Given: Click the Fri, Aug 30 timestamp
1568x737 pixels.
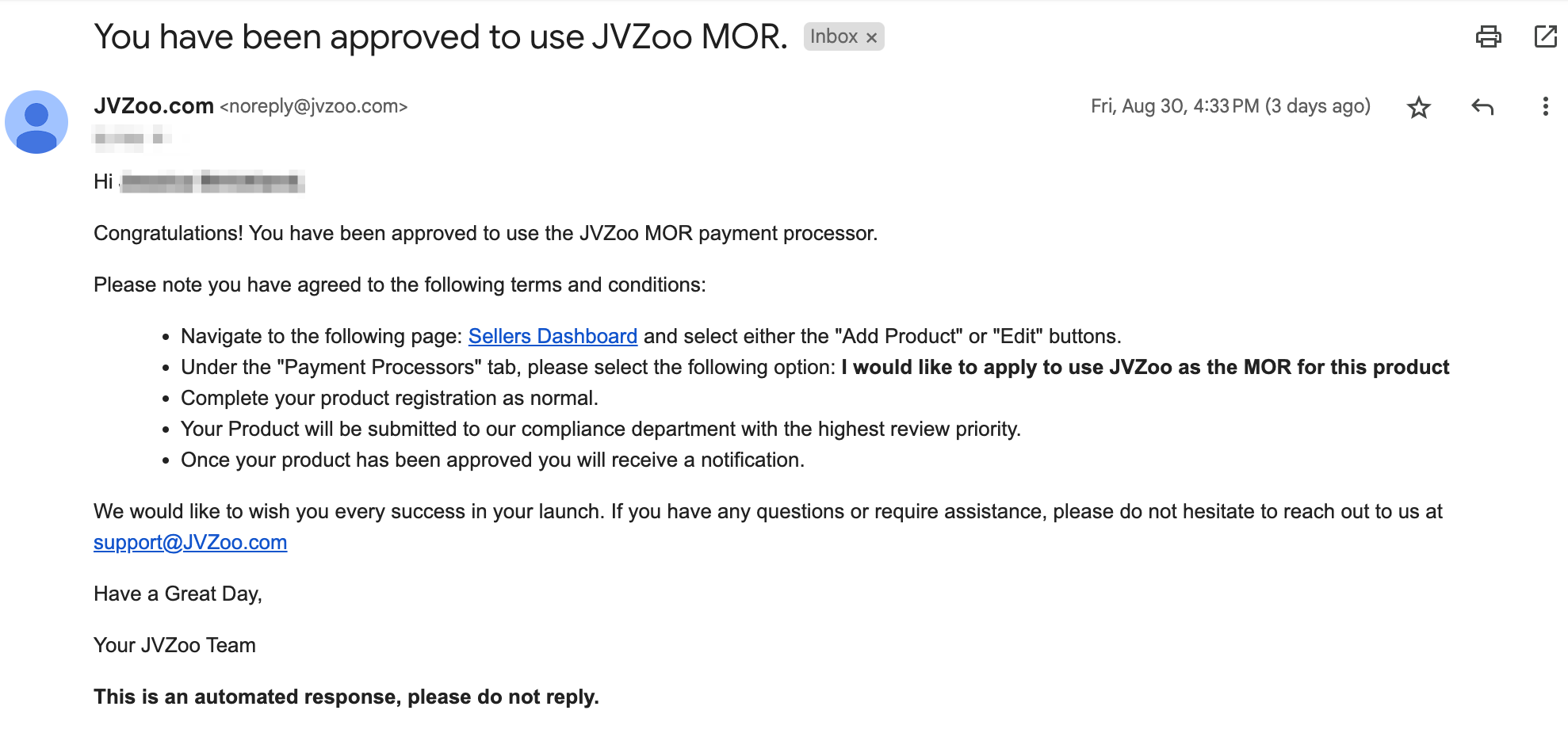Looking at the screenshot, I should tap(1230, 106).
